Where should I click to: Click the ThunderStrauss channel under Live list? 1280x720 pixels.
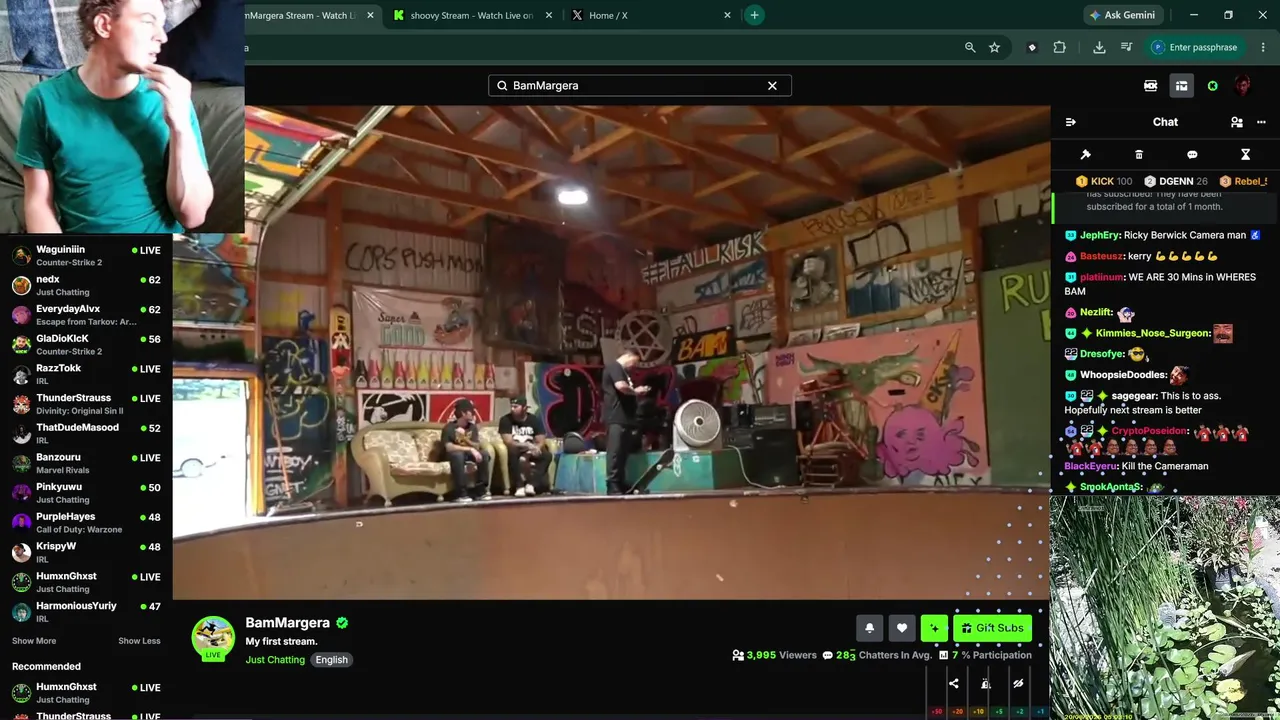tap(86, 404)
